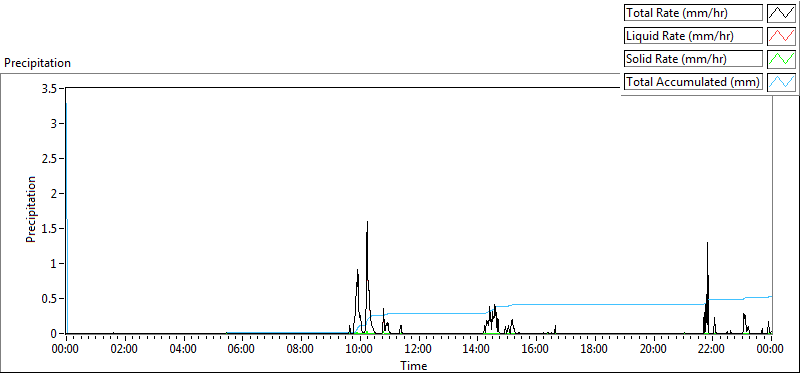Screen dimensions: 800x373
Task: Click the Solid Rate green line swatch icon
Action: tap(782, 58)
